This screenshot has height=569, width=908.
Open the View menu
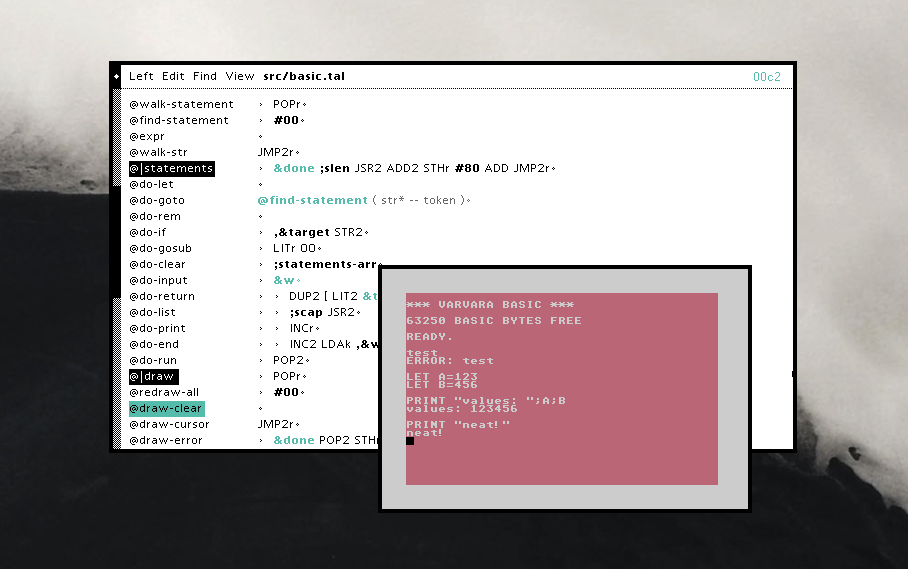tap(240, 76)
